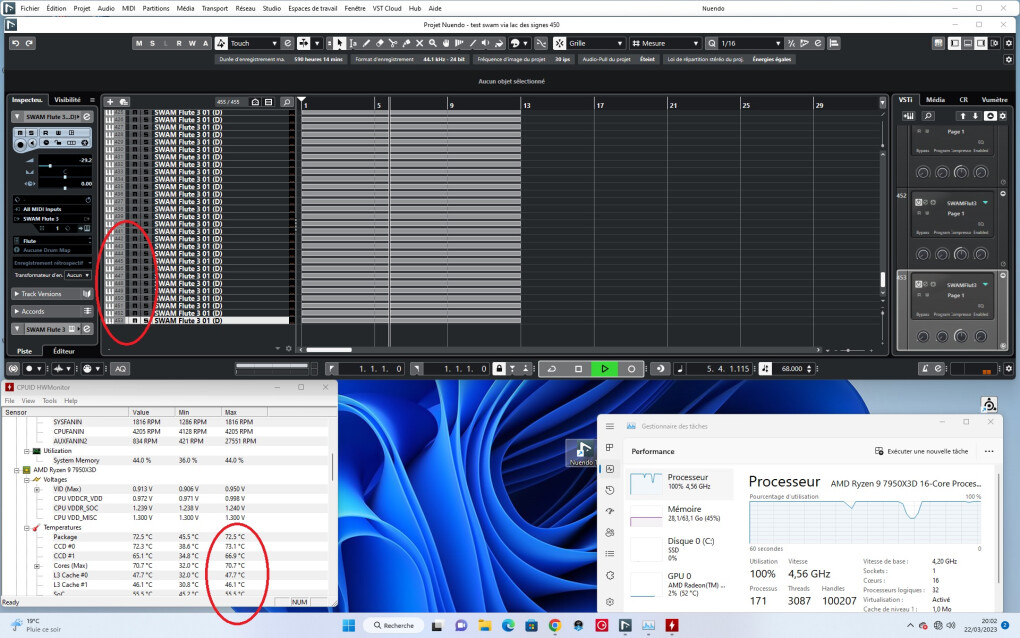Image resolution: width=1020 pixels, height=638 pixels.
Task: Start playback with the green Play button
Action: tap(604, 369)
